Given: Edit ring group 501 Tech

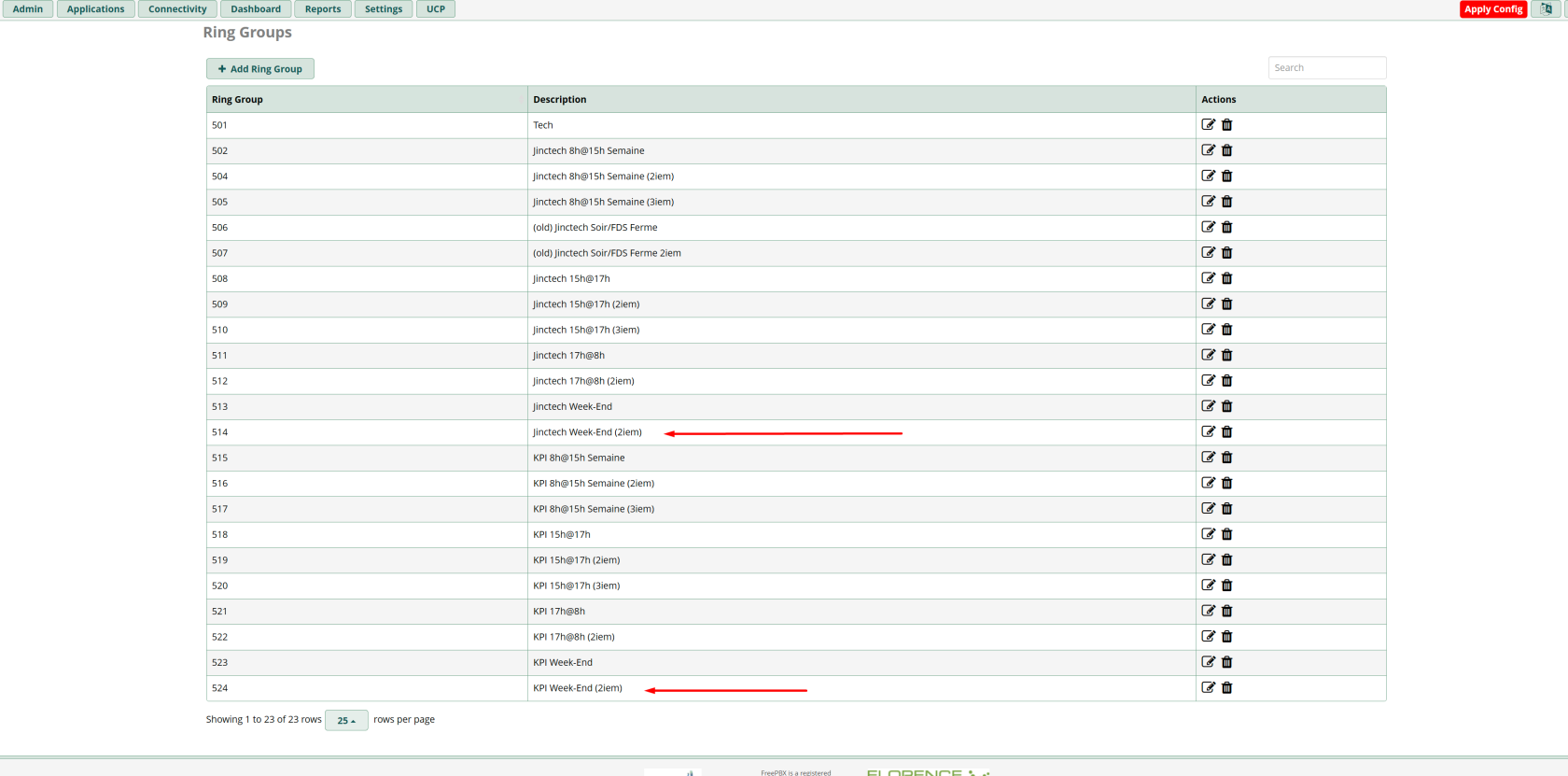Looking at the screenshot, I should click(1209, 124).
